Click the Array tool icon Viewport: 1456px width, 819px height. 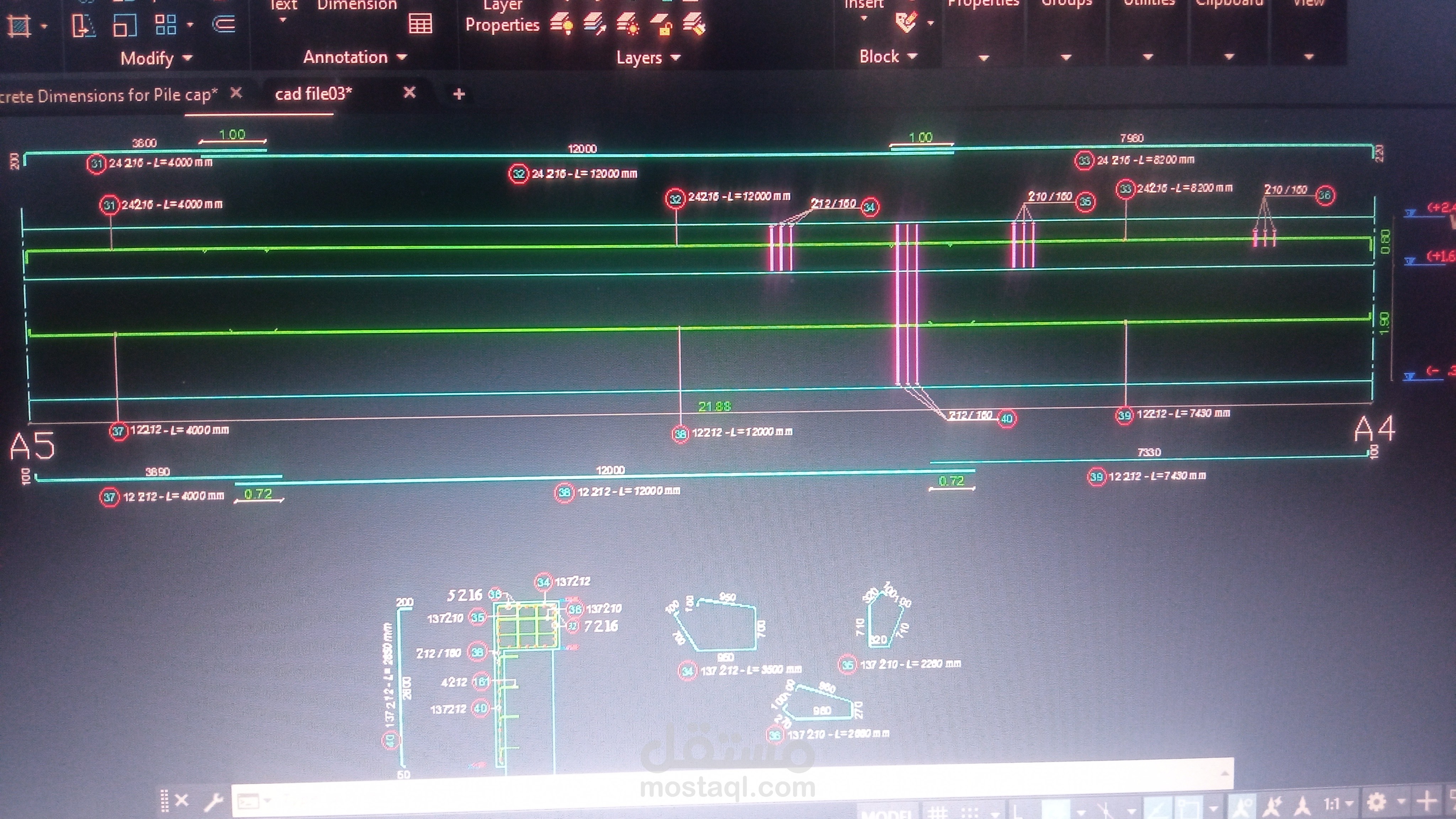166,25
